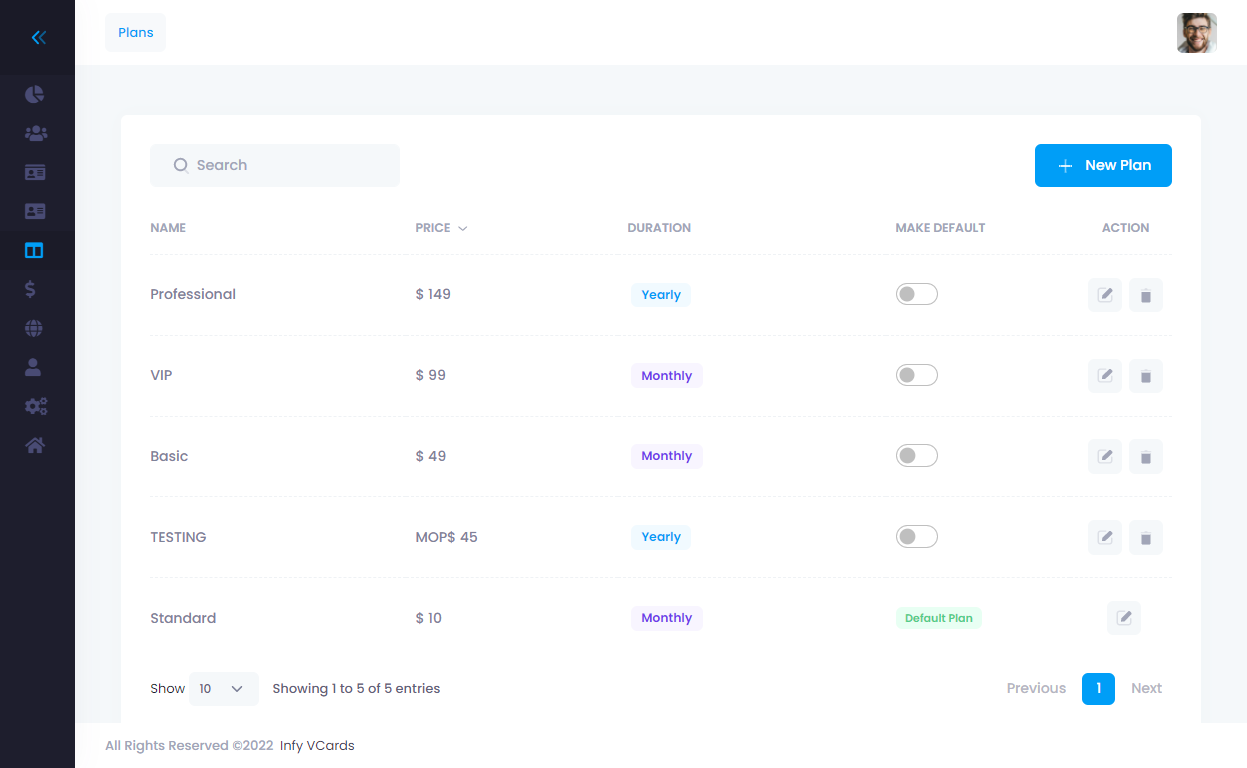Open the users group sidebar icon

[35, 133]
